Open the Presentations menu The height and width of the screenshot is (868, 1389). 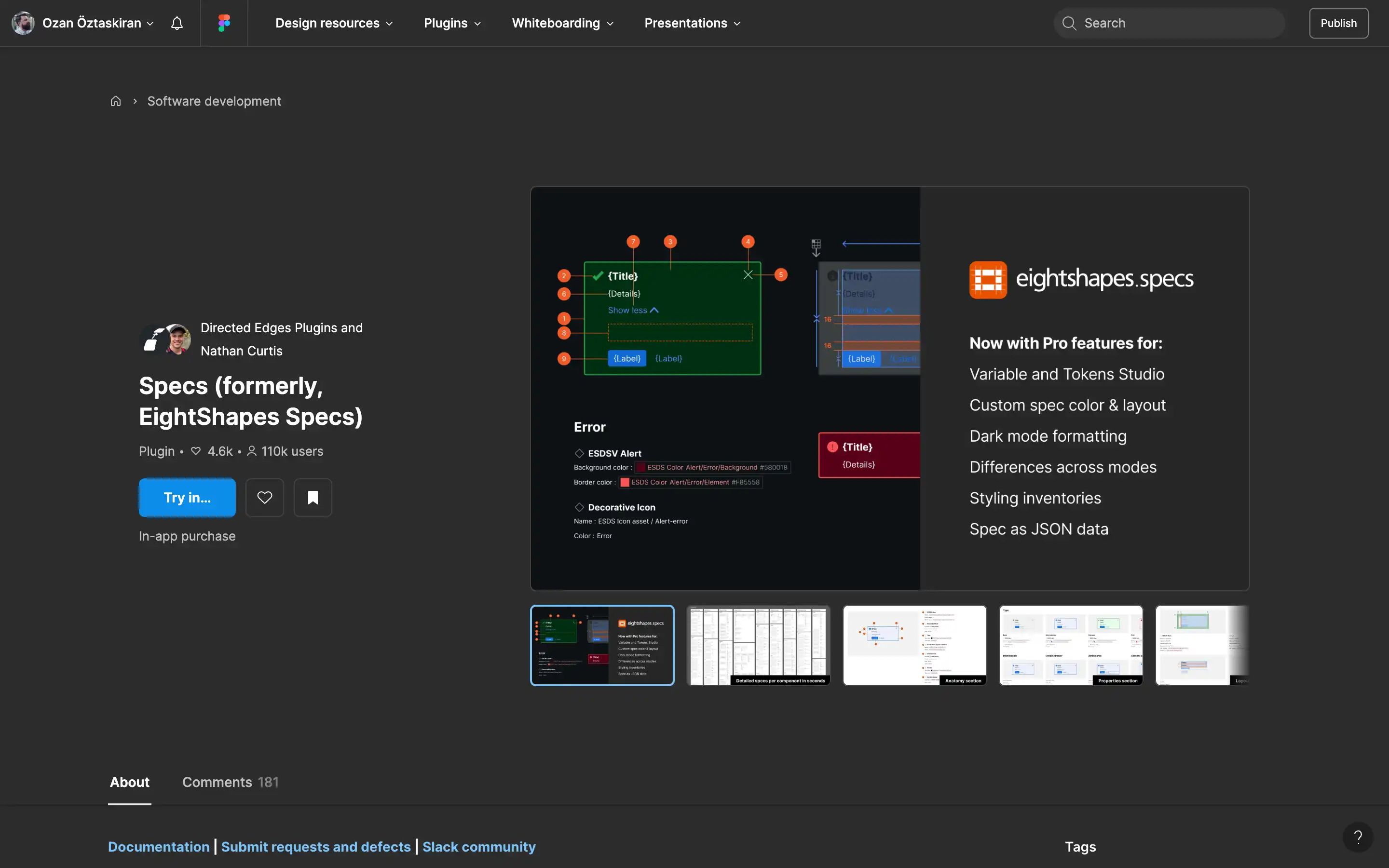692,23
